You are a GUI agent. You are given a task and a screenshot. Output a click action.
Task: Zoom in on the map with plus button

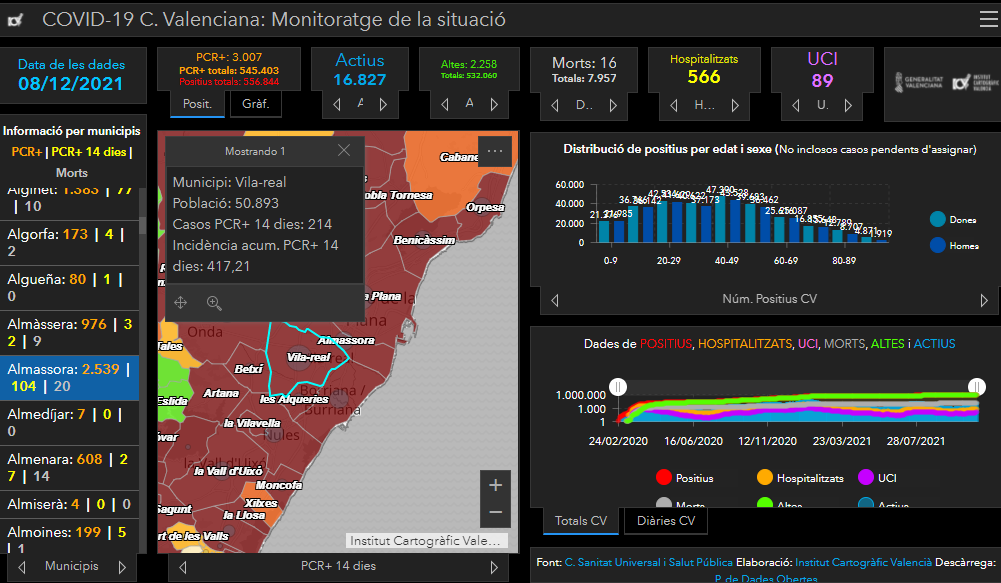point(496,485)
